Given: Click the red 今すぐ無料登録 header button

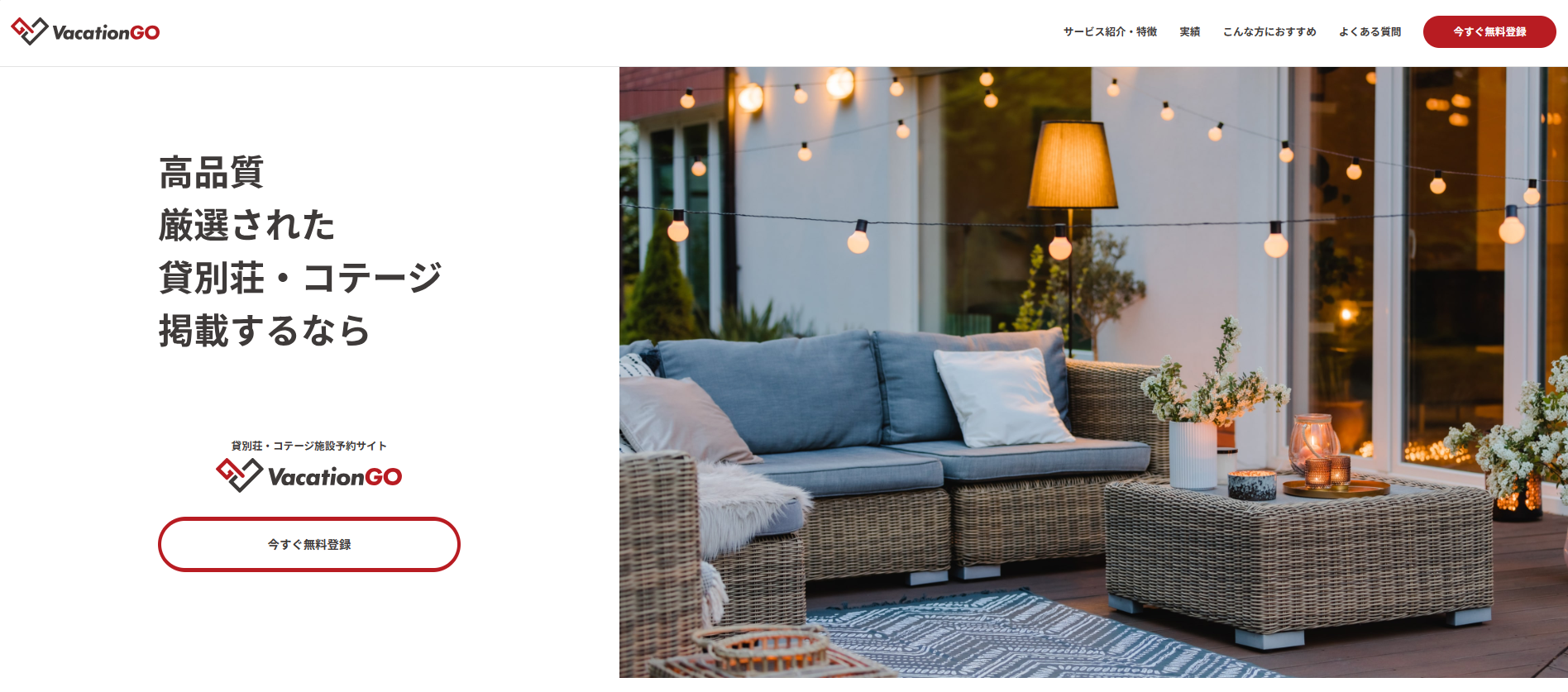Looking at the screenshot, I should (1489, 31).
